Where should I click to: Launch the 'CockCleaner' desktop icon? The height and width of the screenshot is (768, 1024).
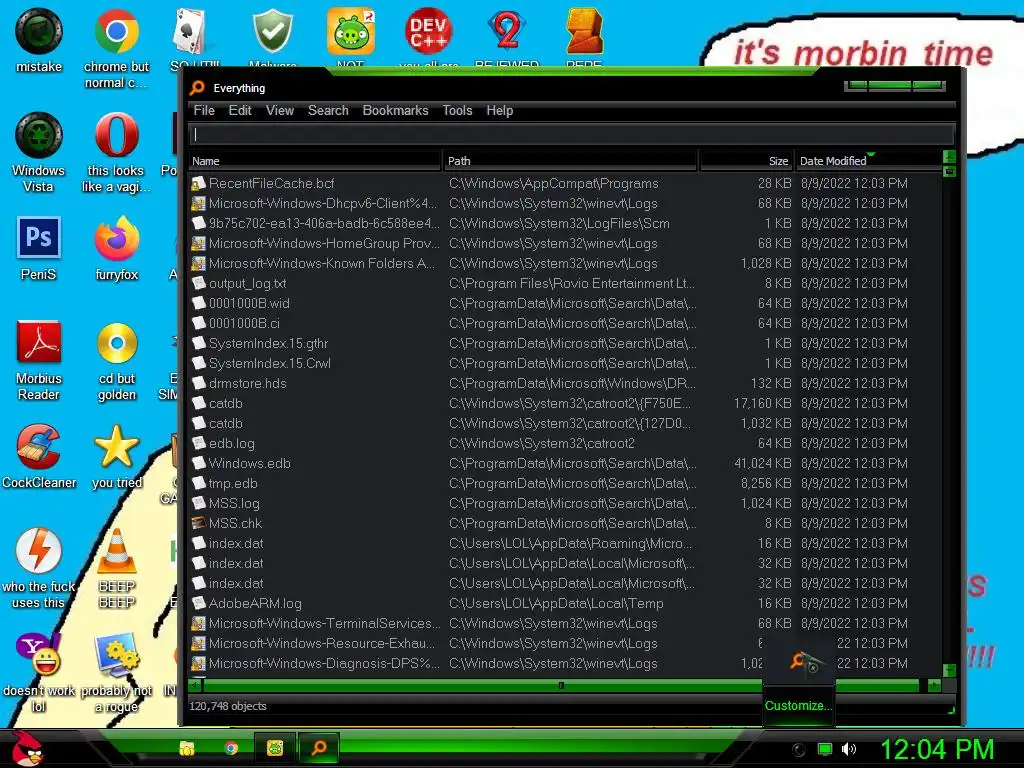[39, 456]
